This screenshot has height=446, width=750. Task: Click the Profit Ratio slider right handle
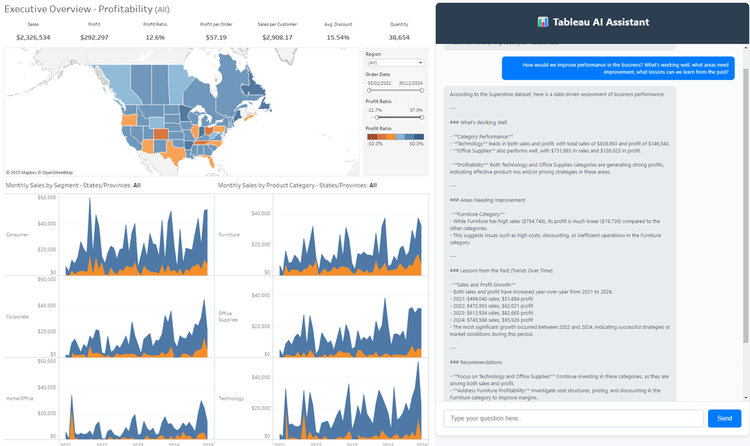click(423, 117)
